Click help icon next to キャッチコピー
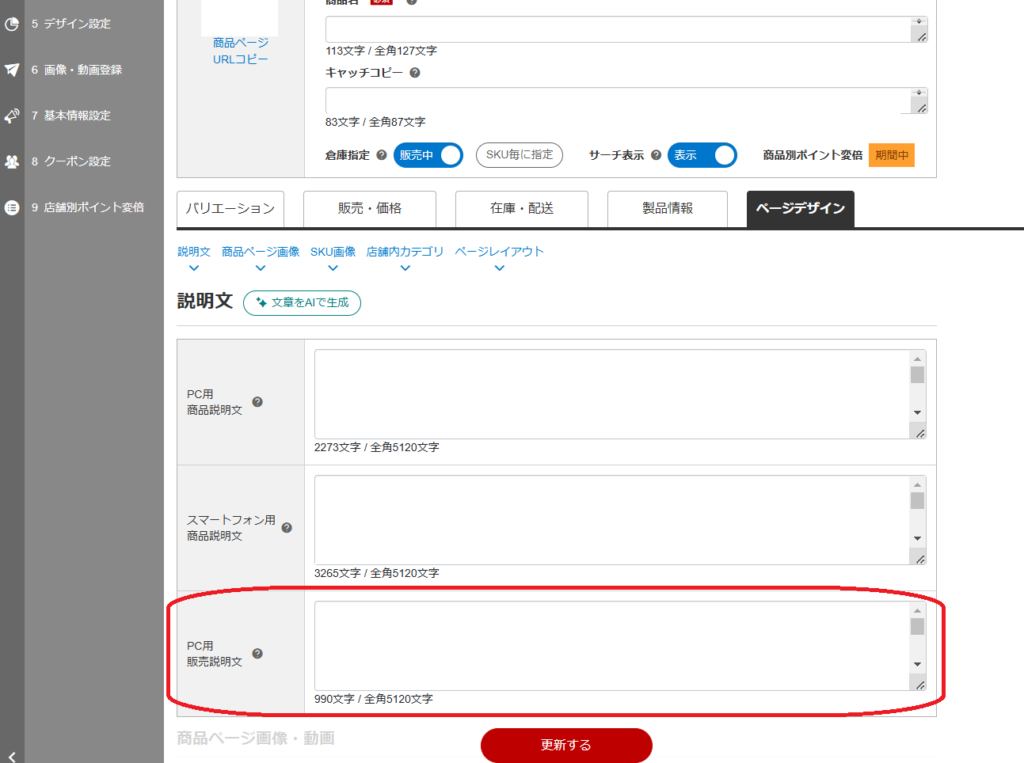Viewport: 1024px width, 763px height. 415,73
